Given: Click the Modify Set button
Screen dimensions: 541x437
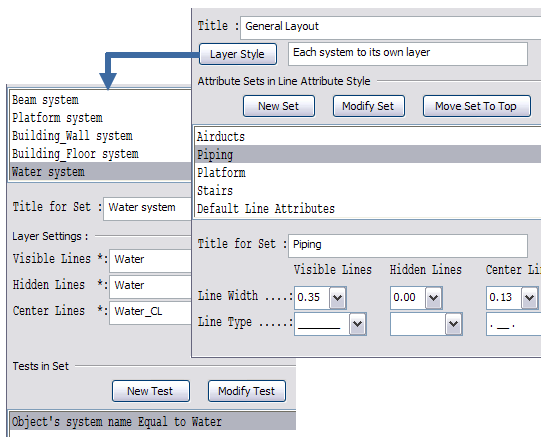Looking at the screenshot, I should click(x=368, y=106).
